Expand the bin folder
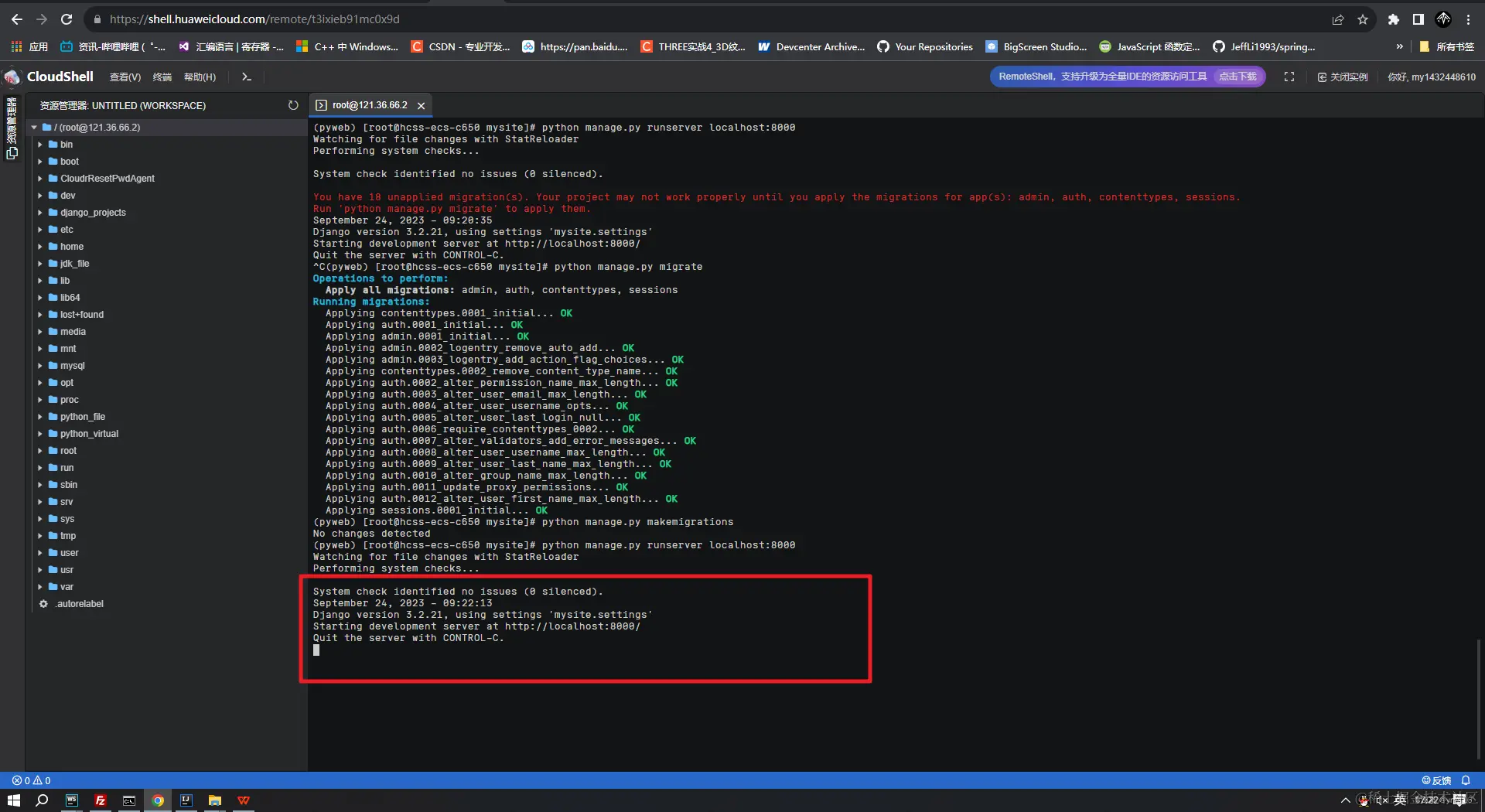1485x812 pixels. 40,145
